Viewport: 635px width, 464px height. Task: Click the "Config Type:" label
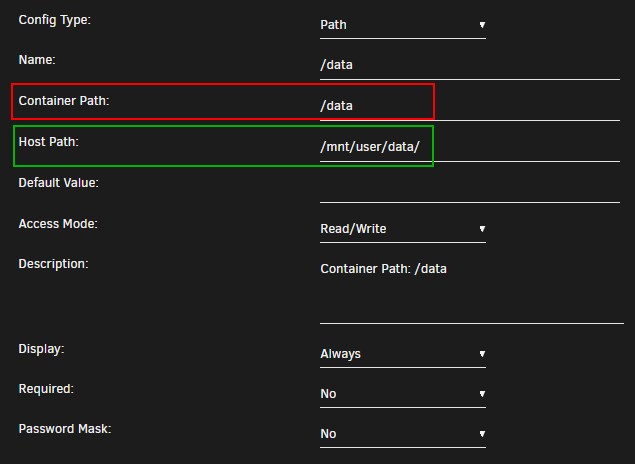pos(54,19)
